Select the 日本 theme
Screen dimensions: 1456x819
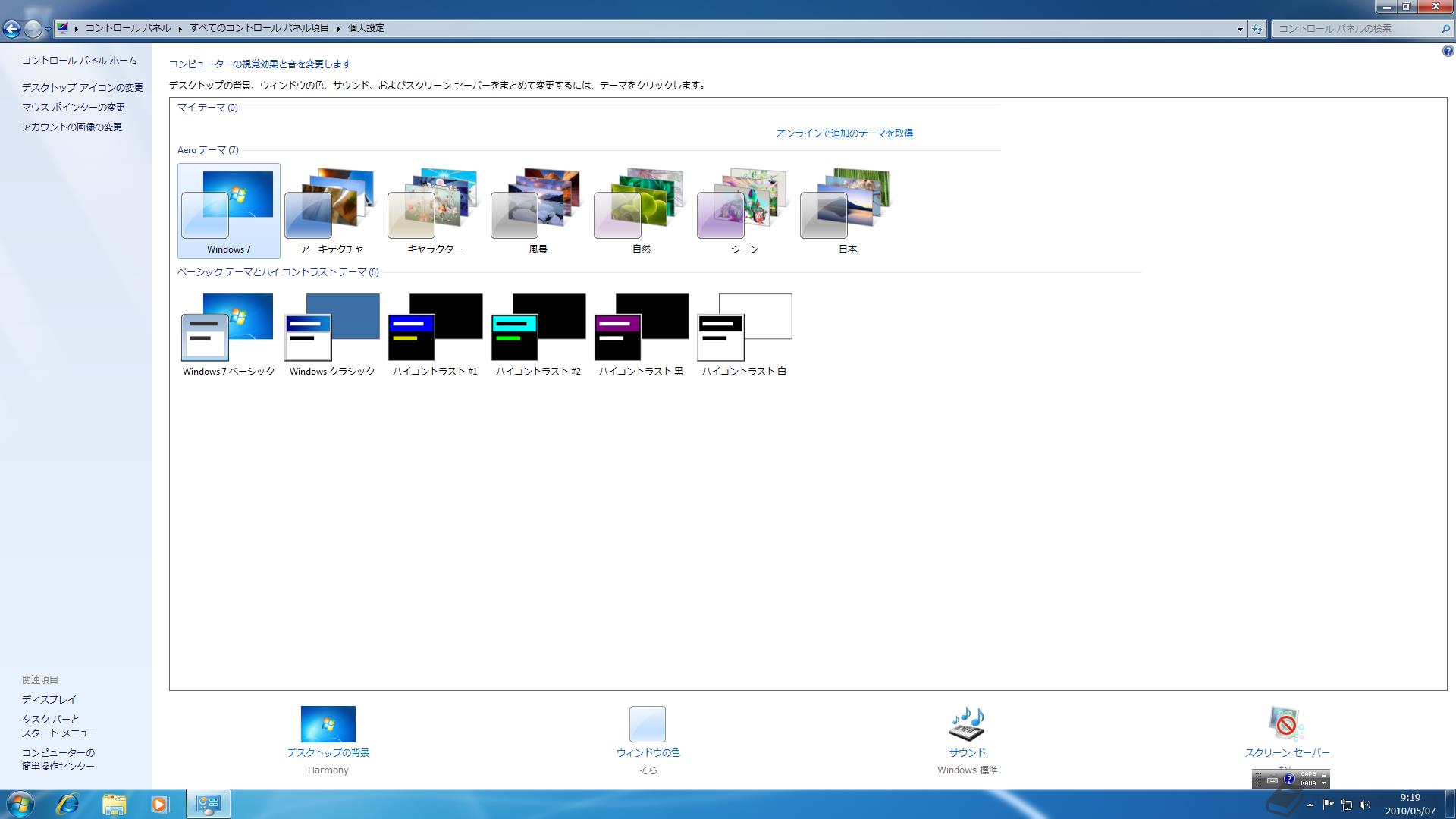point(847,211)
